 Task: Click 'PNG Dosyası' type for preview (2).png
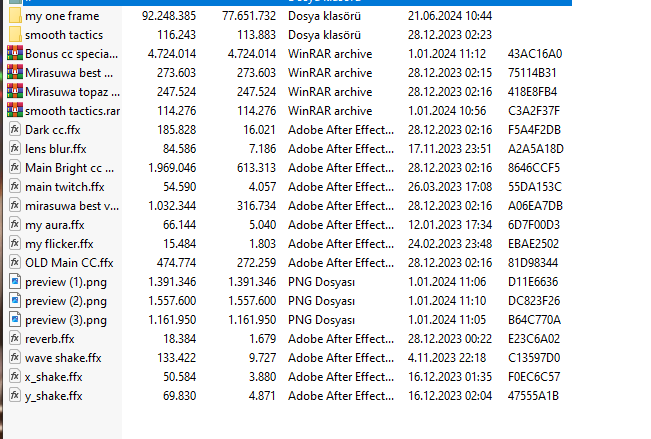322,301
